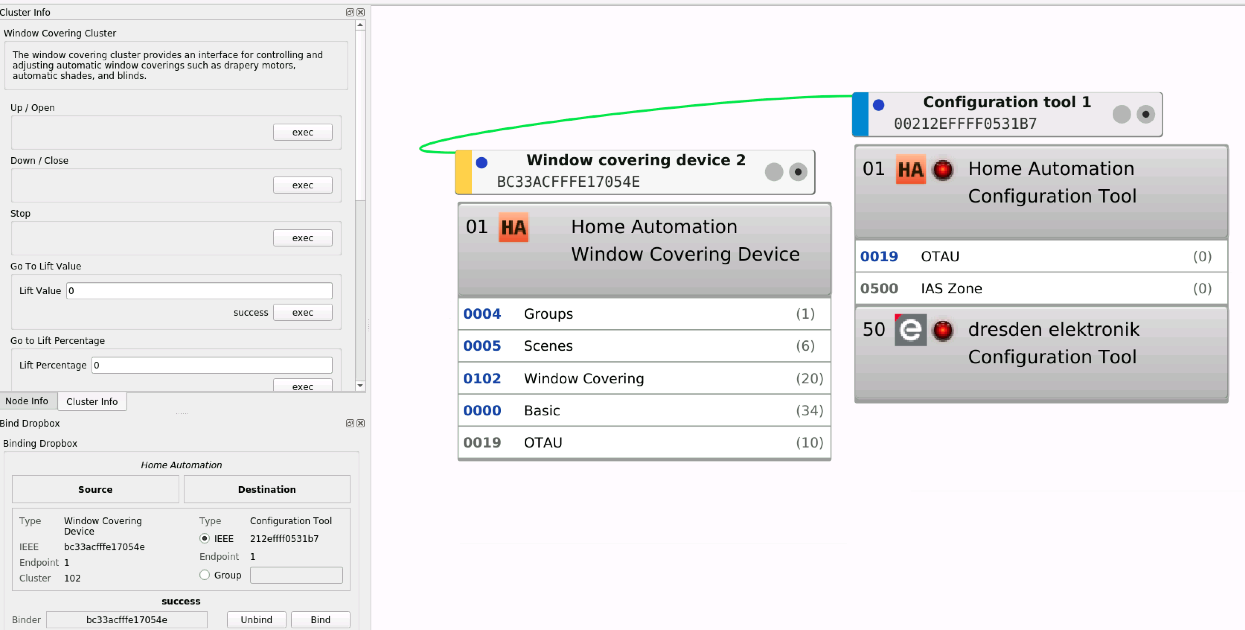Click the HA profile icon on Window Covering Device endpoint
Viewport: 1245px width, 630px height.
(x=514, y=227)
